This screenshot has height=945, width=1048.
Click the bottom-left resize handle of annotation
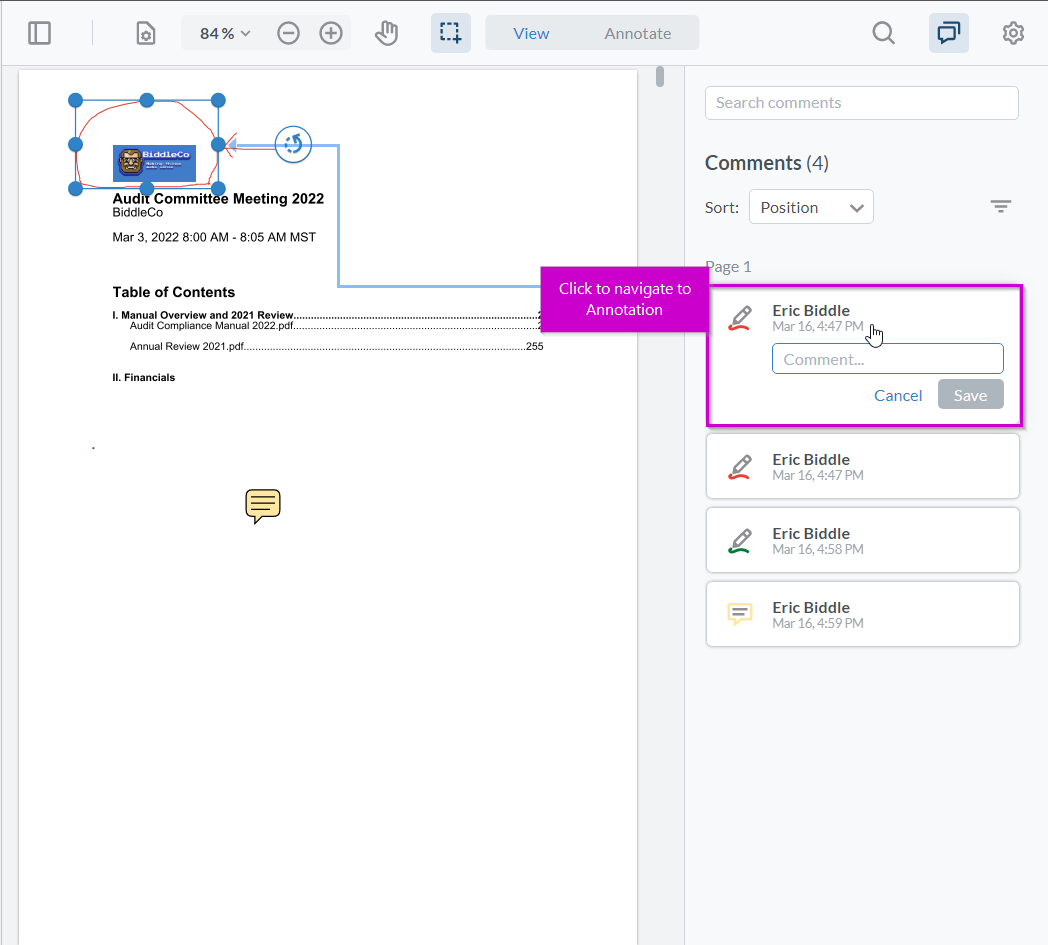click(76, 189)
